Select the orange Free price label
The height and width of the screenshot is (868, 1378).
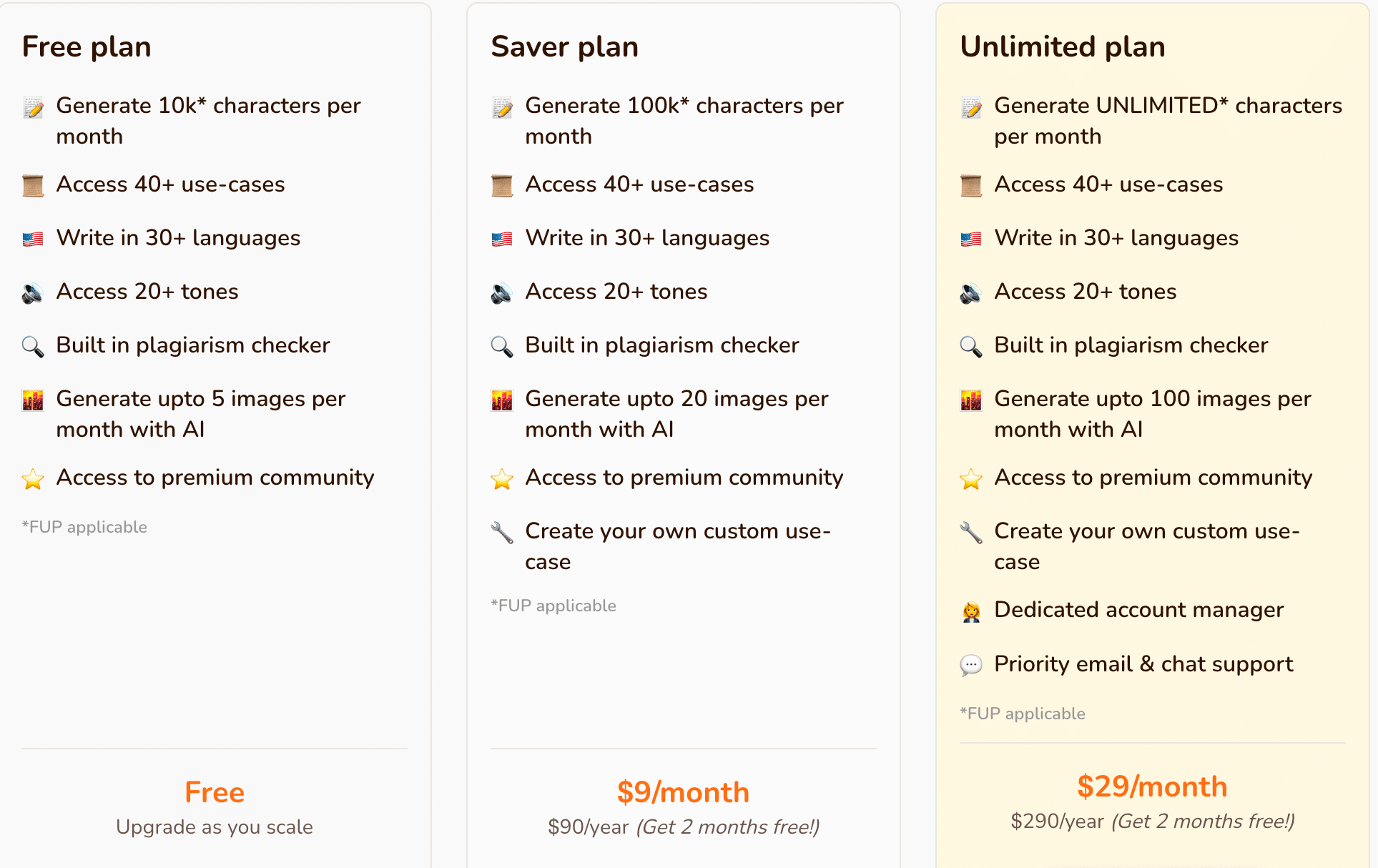215,792
